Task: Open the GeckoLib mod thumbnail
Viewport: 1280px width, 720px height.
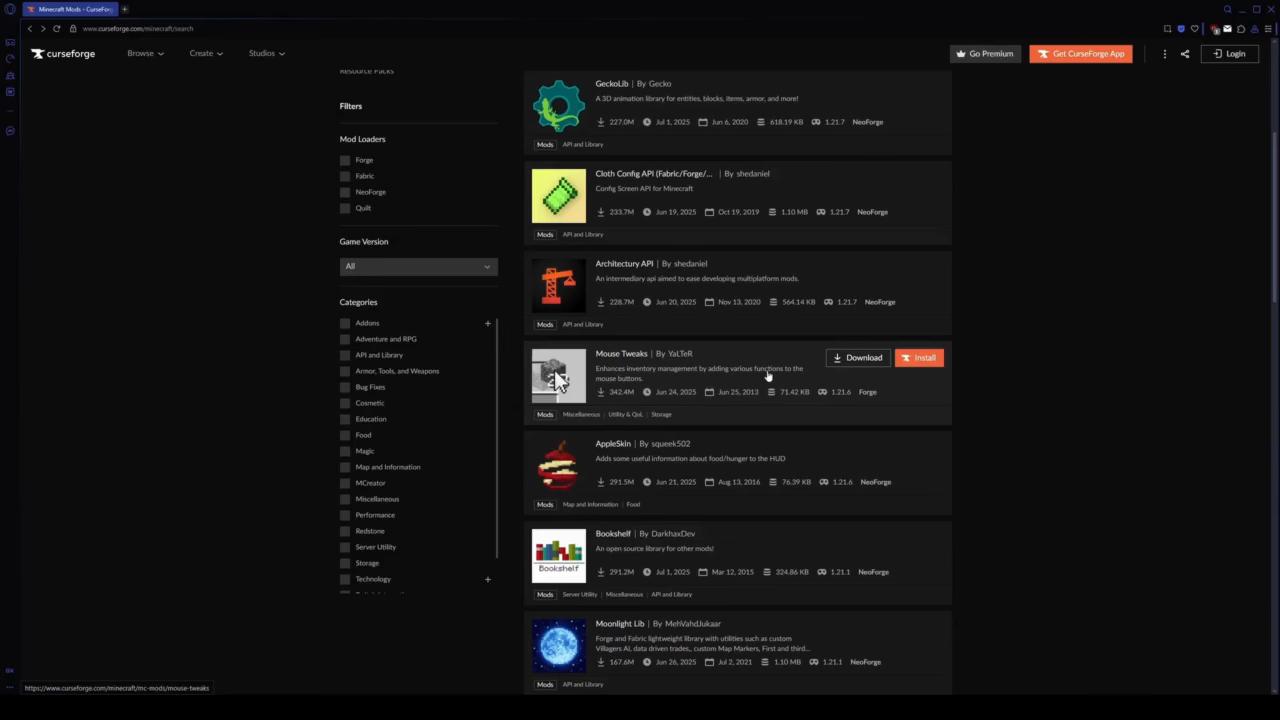Action: pyautogui.click(x=558, y=106)
